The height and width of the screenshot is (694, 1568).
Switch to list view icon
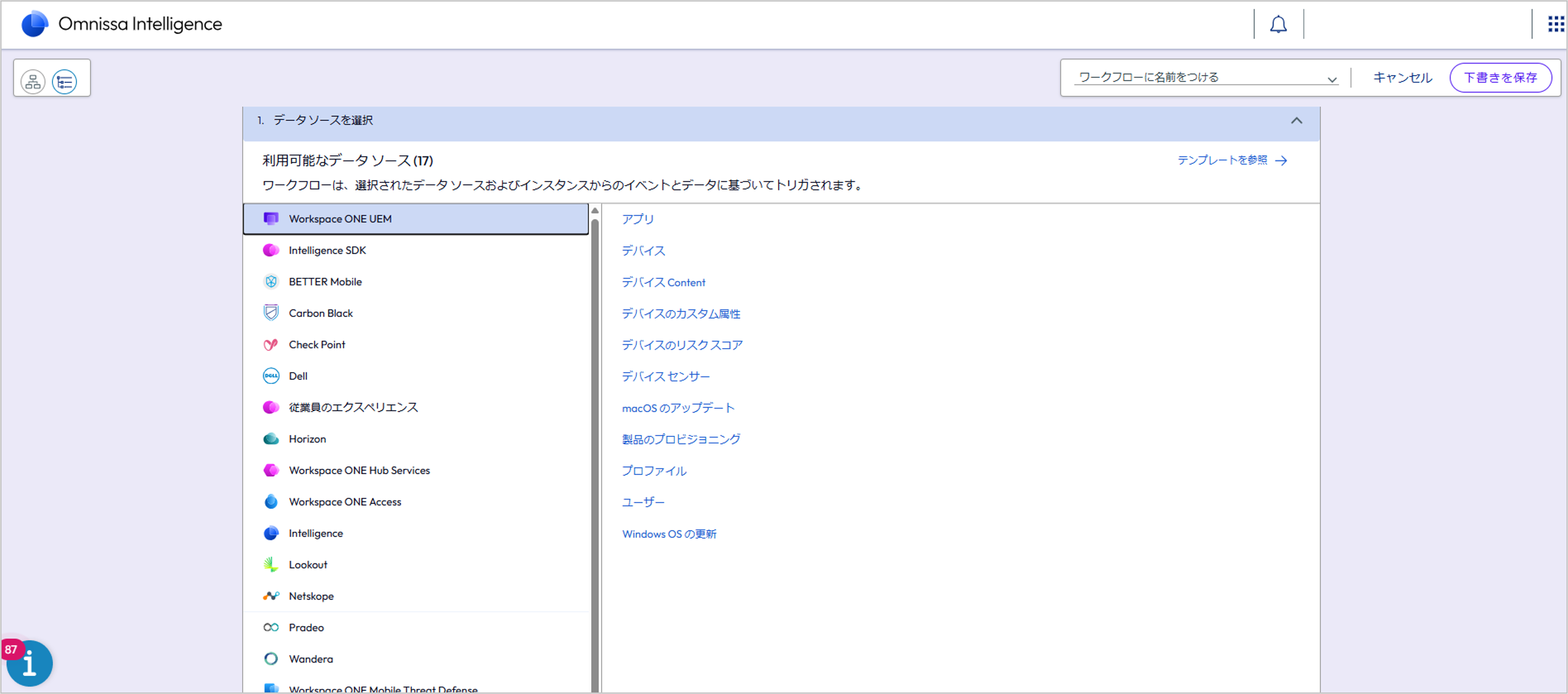coord(64,81)
